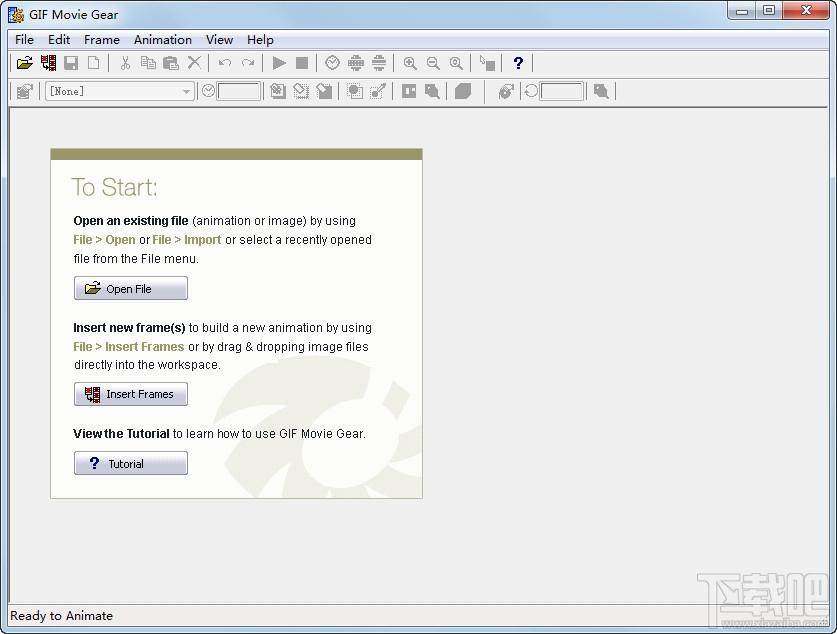Open the Help menu
This screenshot has height=634, width=837.
coord(260,39)
